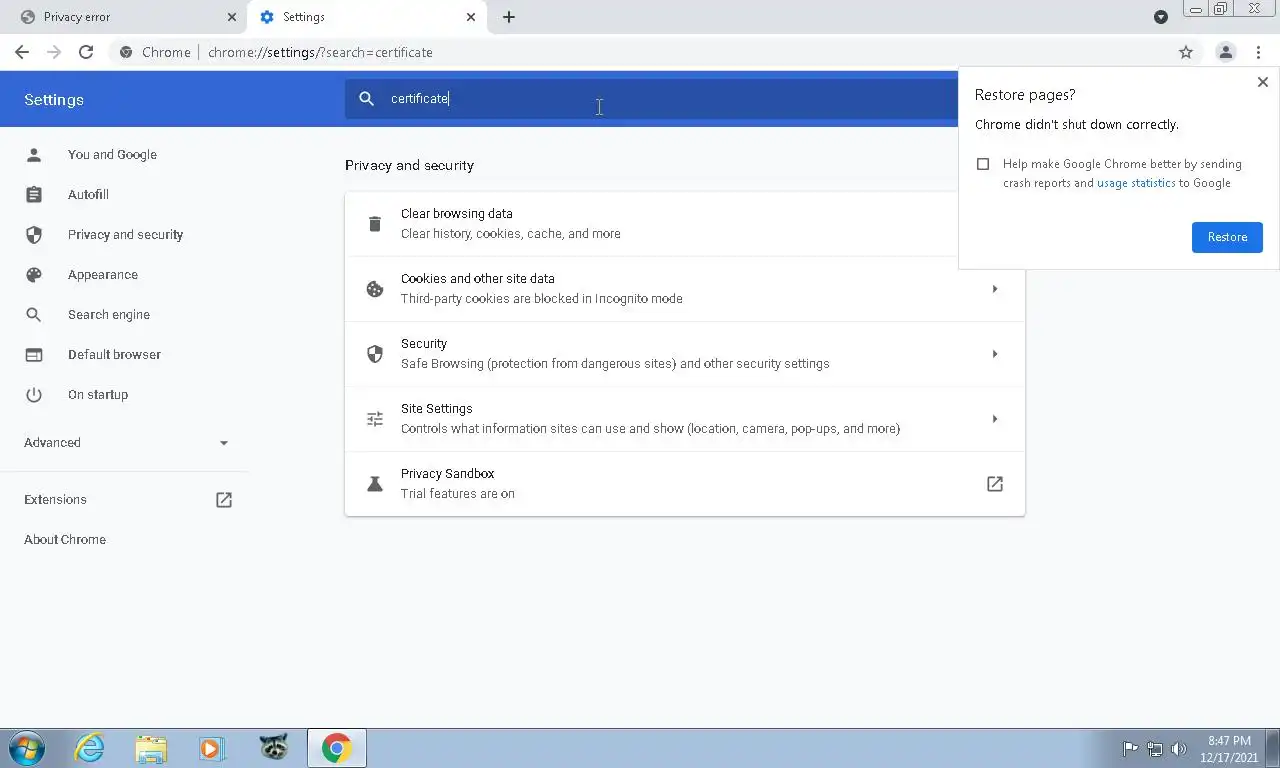1280x768 pixels.
Task: Close the Restore pages popup
Action: point(1262,82)
